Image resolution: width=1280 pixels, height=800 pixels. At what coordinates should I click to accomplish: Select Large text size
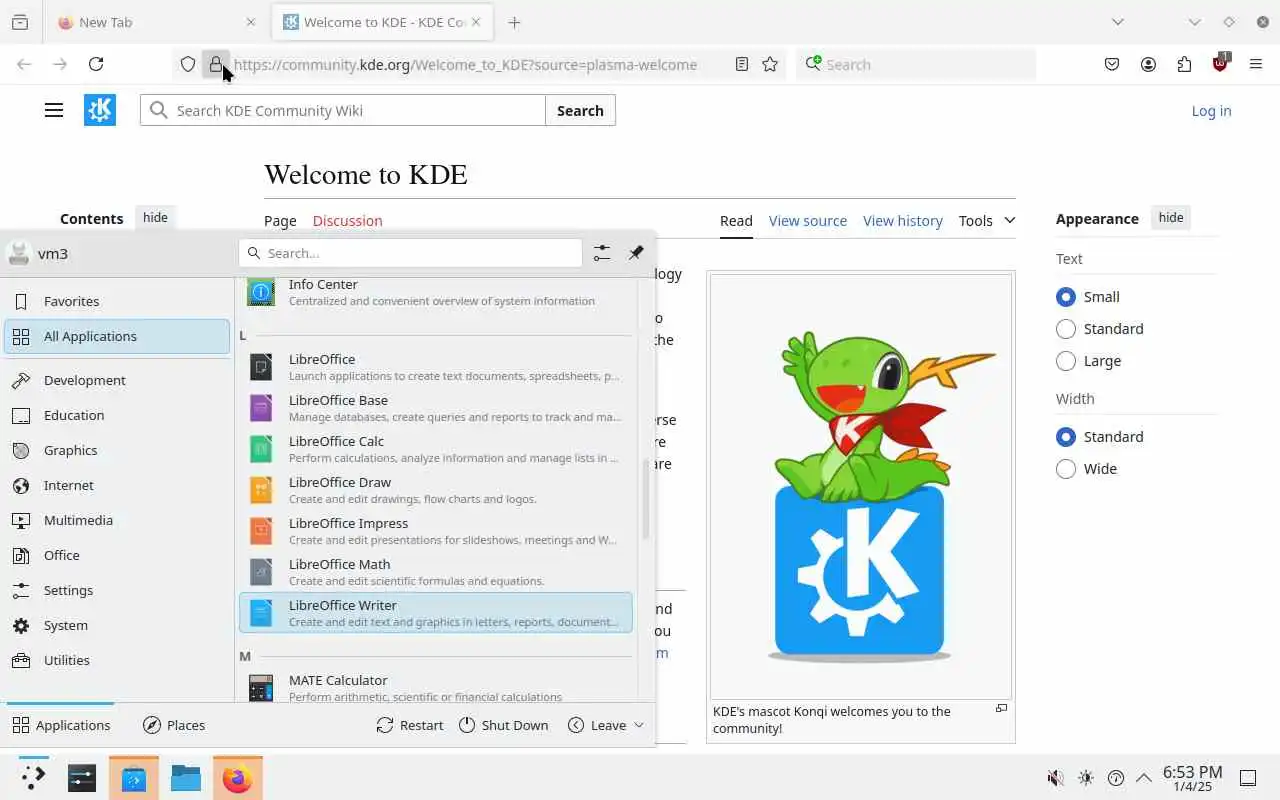tap(1066, 361)
